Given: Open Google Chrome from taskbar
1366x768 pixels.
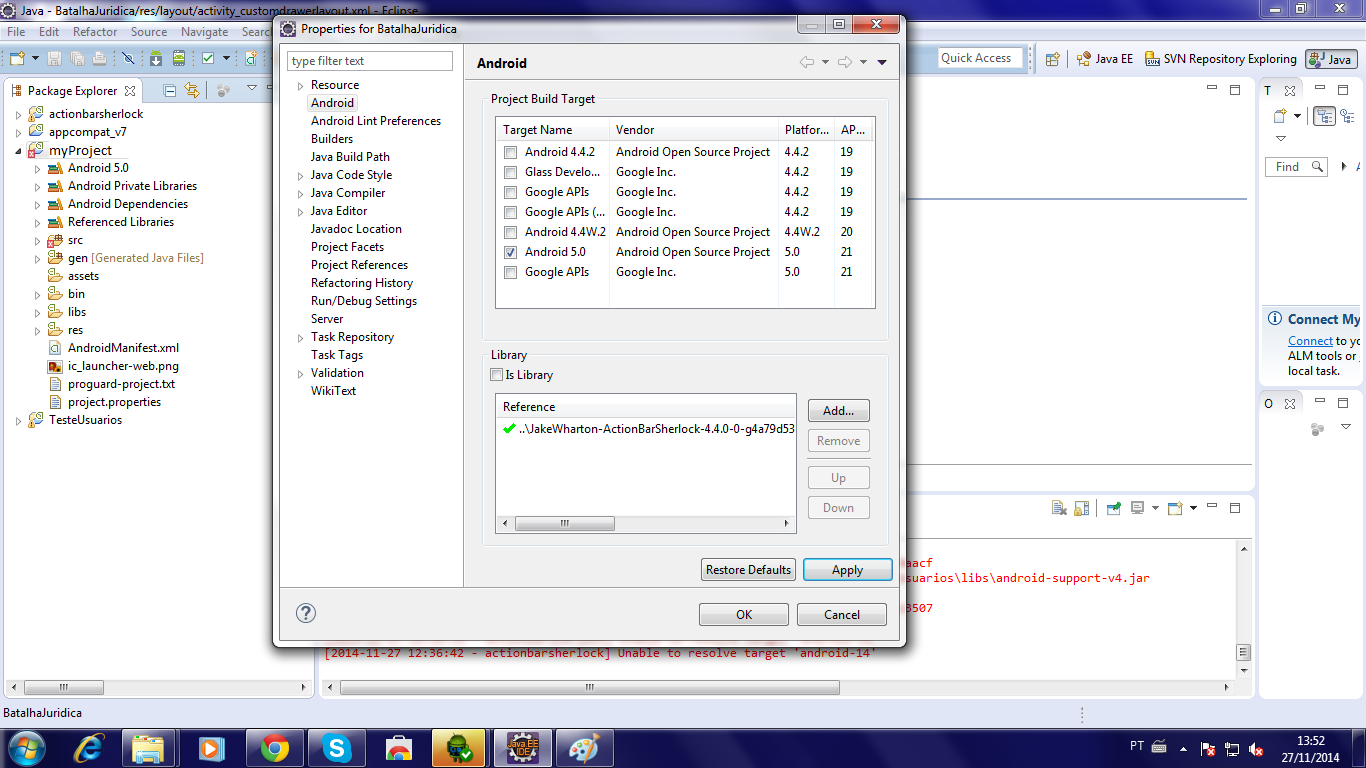Looking at the screenshot, I should pos(274,748).
